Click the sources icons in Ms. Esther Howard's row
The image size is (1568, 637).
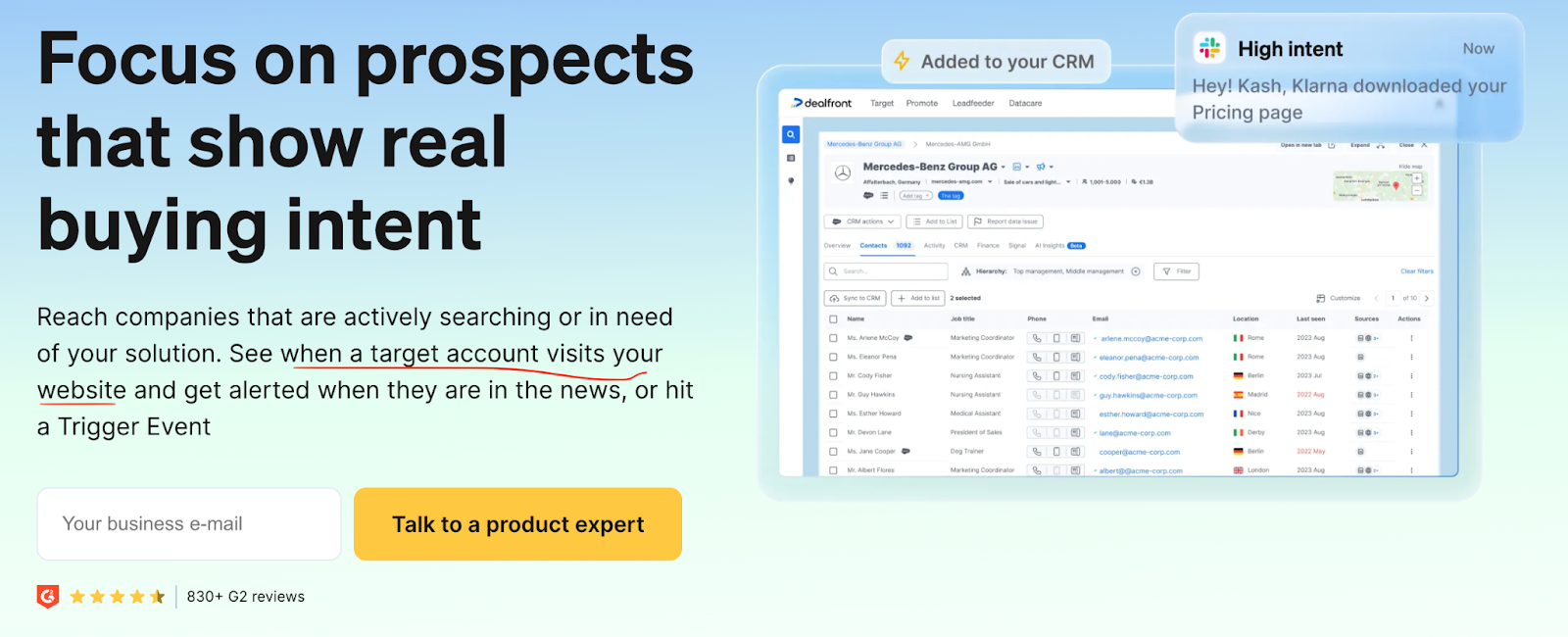(x=1367, y=414)
